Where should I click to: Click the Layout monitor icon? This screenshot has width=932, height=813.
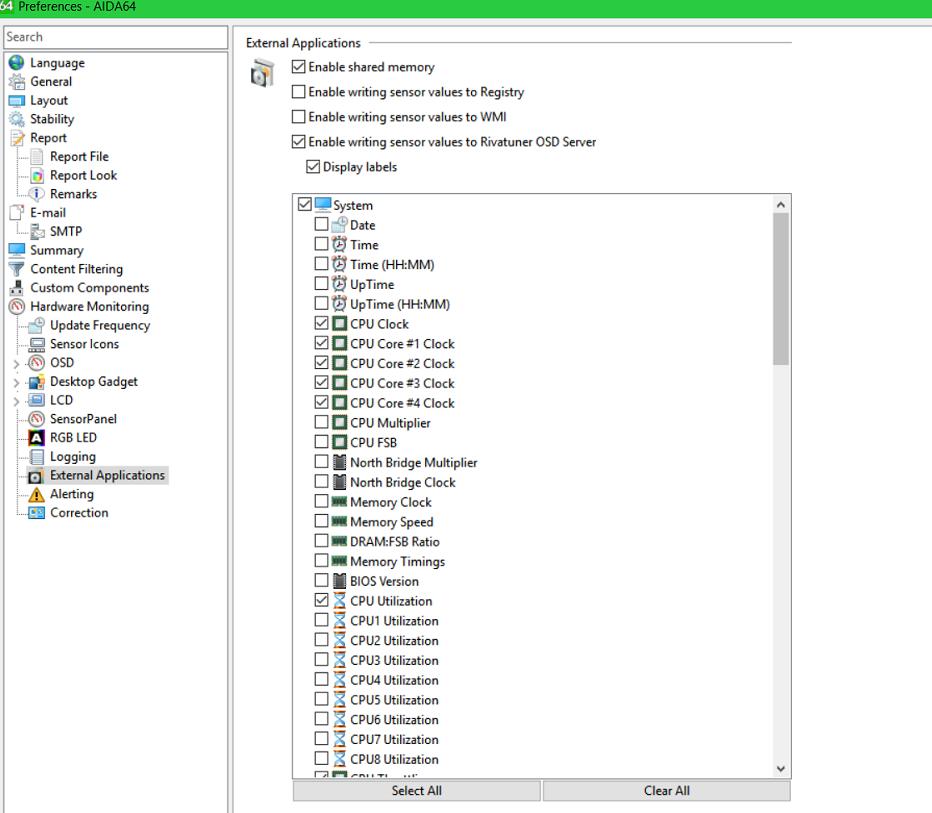(17, 100)
